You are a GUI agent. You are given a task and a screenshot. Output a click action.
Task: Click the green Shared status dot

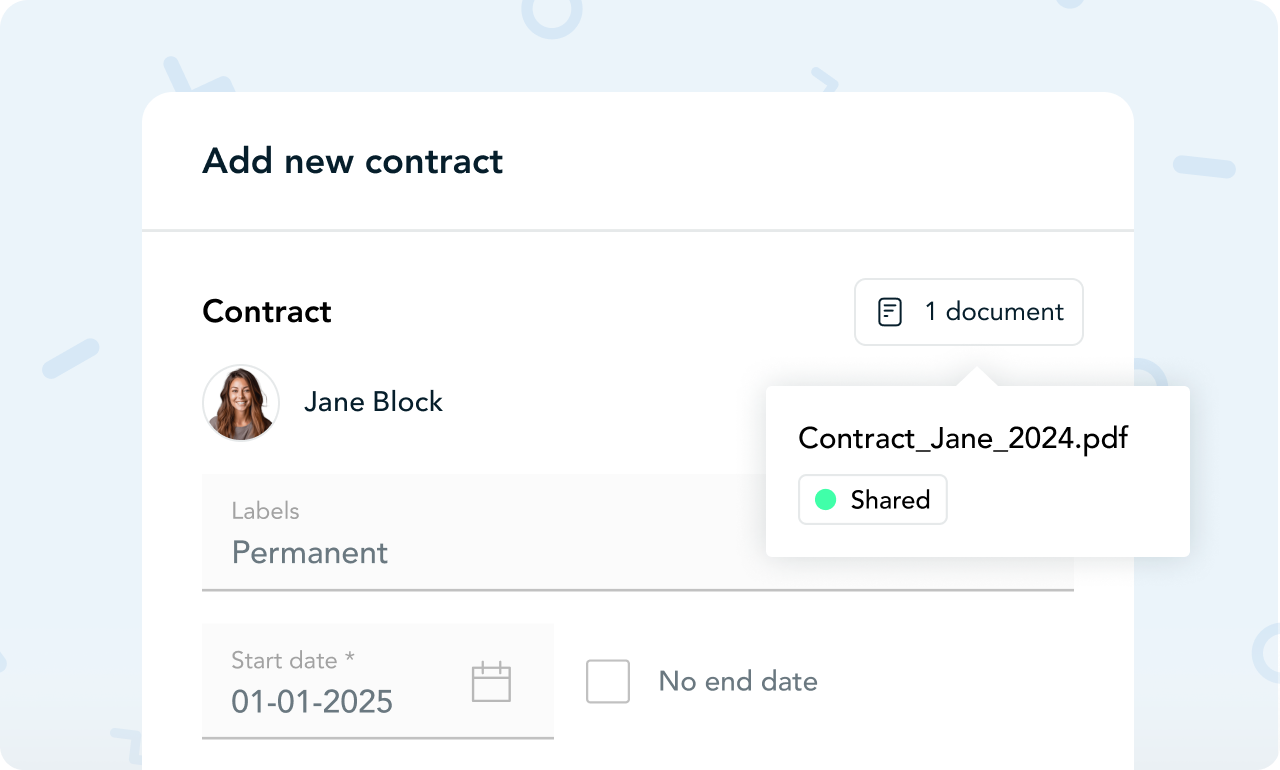825,500
